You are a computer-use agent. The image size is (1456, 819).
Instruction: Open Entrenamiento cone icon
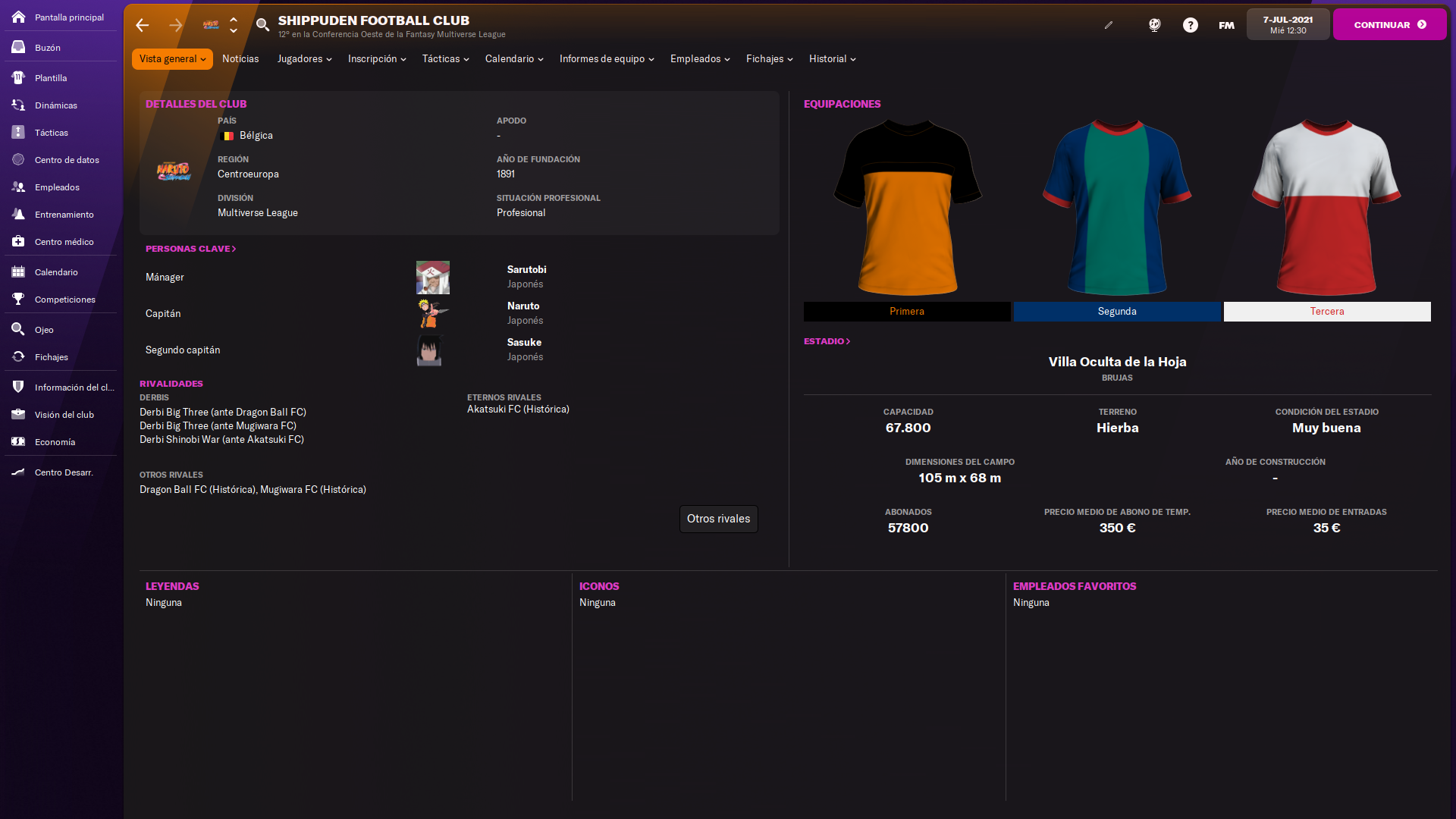tap(18, 214)
